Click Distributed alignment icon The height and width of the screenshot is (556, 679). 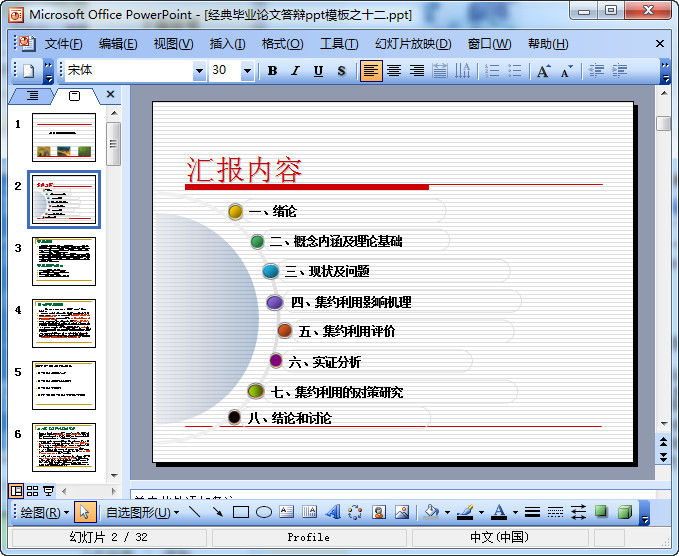click(x=440, y=71)
